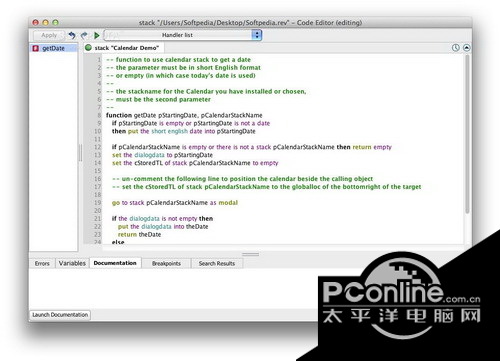Switch to the Errors tab
Image resolution: width=500 pixels, height=361 pixels.
[42, 263]
